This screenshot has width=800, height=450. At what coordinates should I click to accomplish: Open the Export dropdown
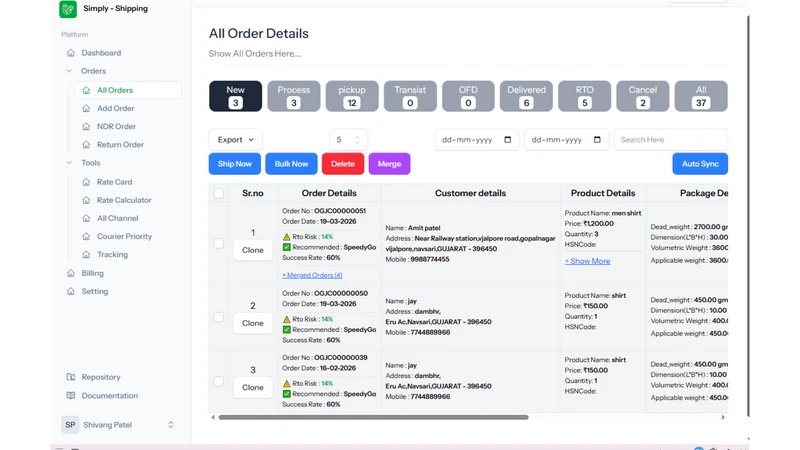point(235,139)
